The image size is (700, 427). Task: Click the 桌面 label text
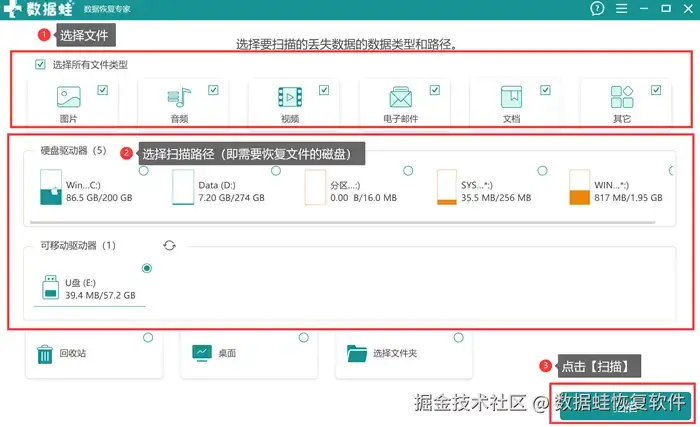point(227,353)
